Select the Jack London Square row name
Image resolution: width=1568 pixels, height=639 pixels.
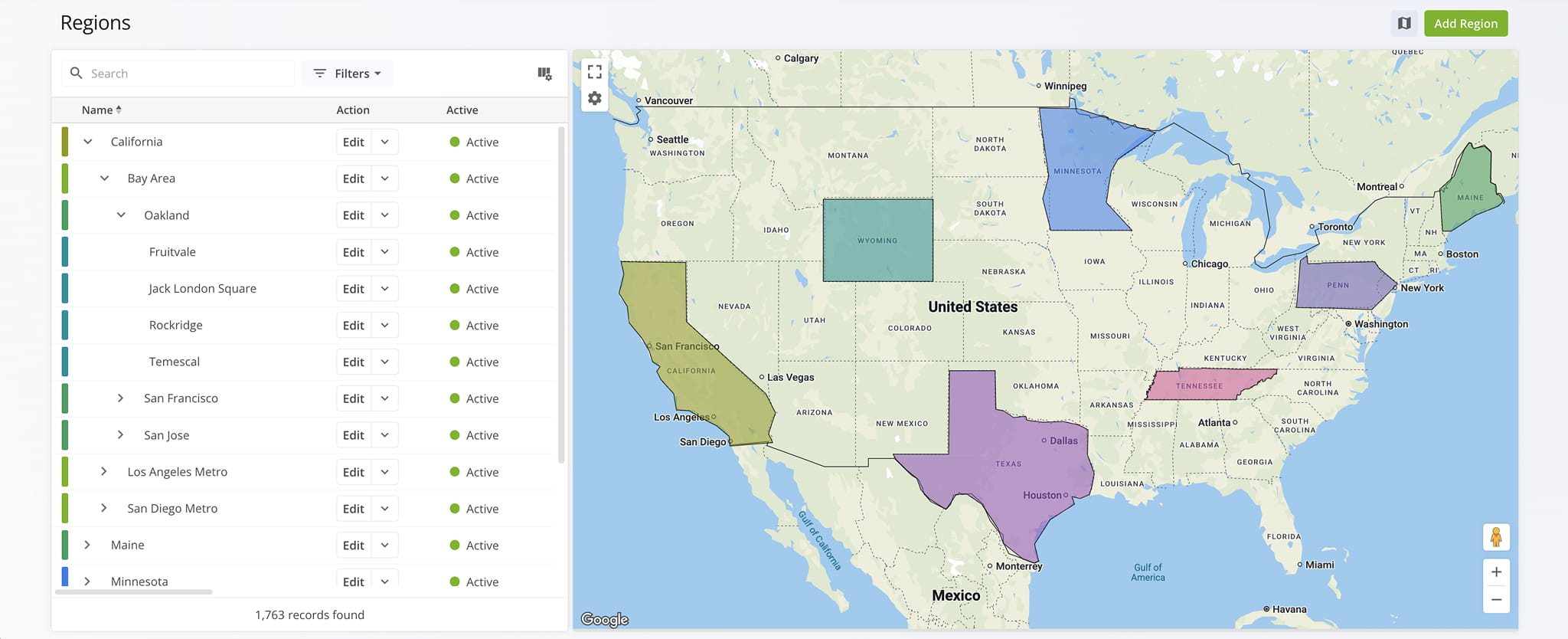[x=202, y=289]
